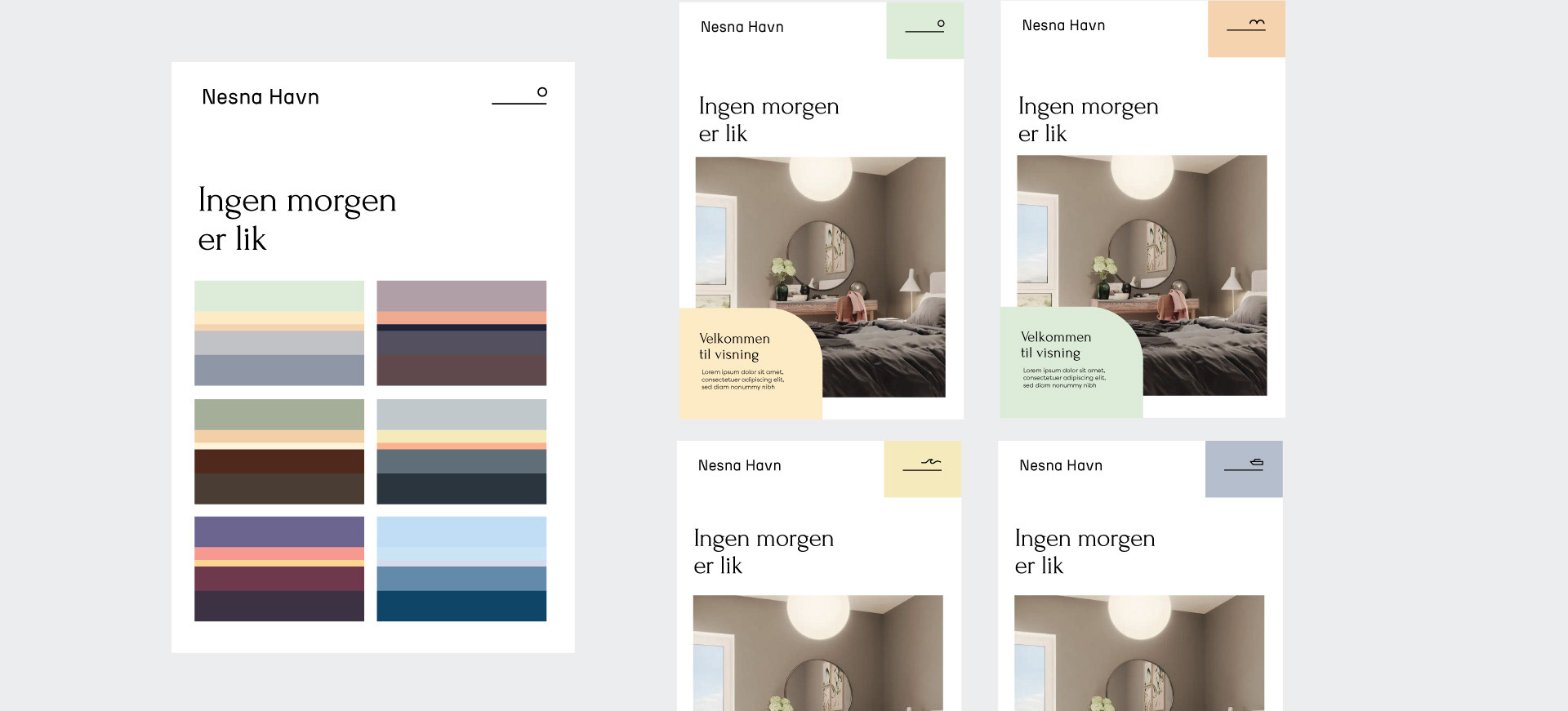Viewport: 1568px width, 711px height.
Task: Click the headline on the blue-icon poster
Action: (1085, 552)
